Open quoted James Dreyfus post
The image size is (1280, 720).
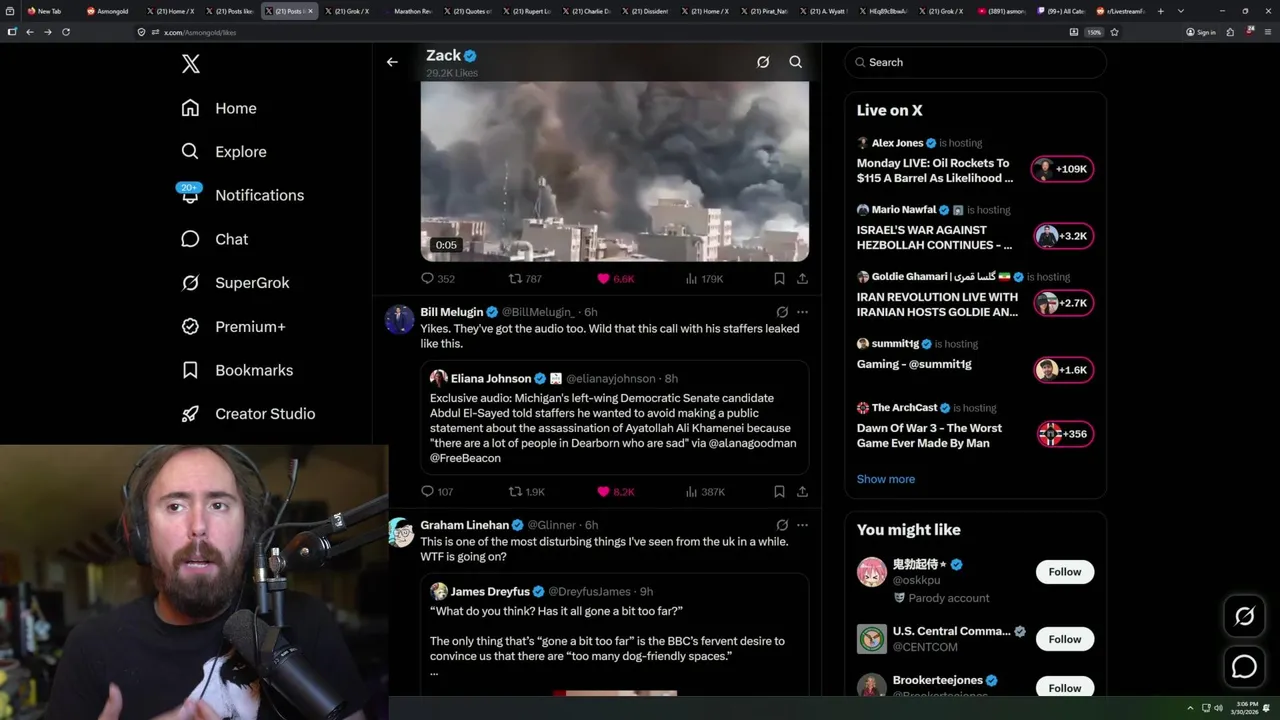614,635
